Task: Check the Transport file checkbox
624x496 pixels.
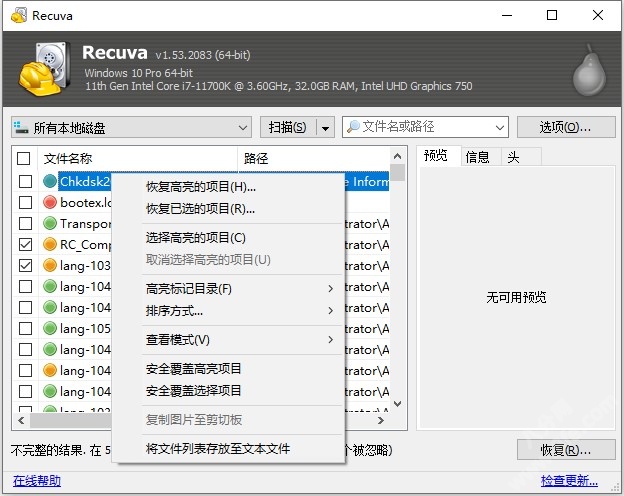Action: [25, 223]
